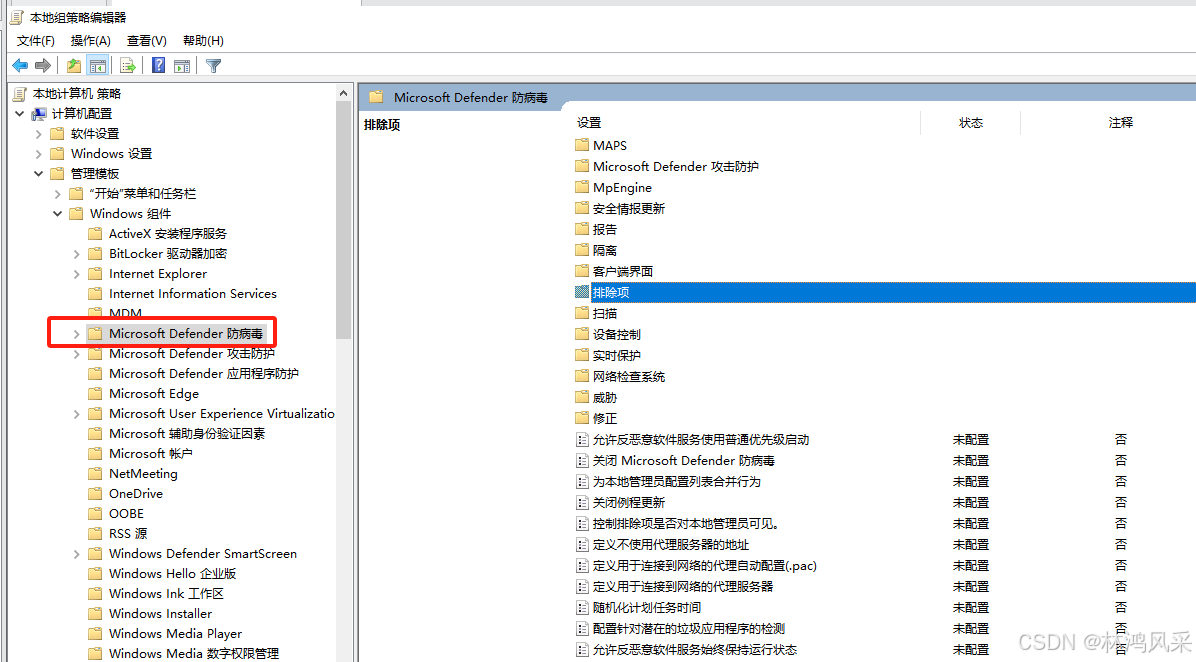Open the 帮助(H) menu

click(x=203, y=40)
